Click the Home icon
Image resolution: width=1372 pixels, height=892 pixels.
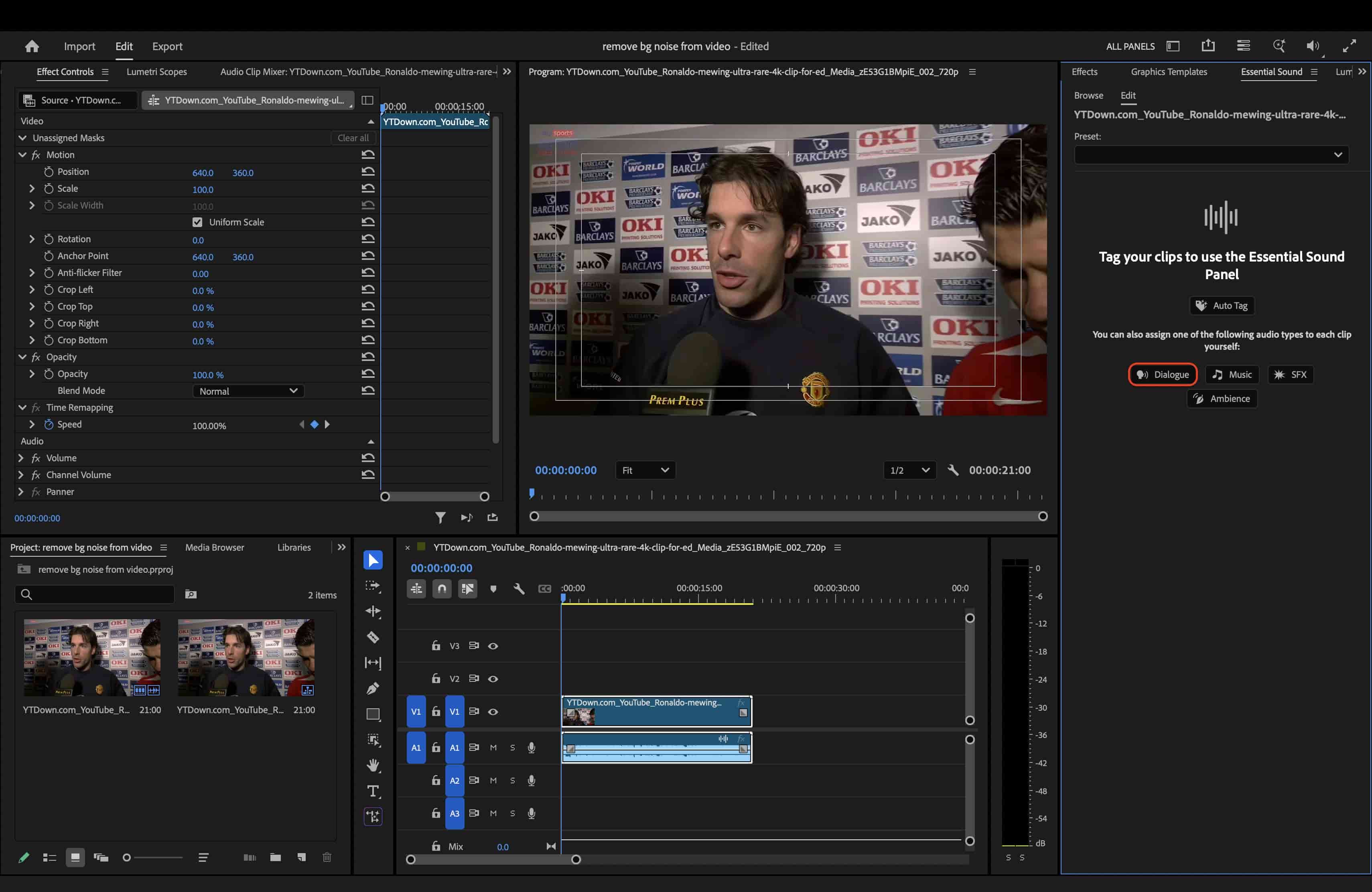(32, 46)
